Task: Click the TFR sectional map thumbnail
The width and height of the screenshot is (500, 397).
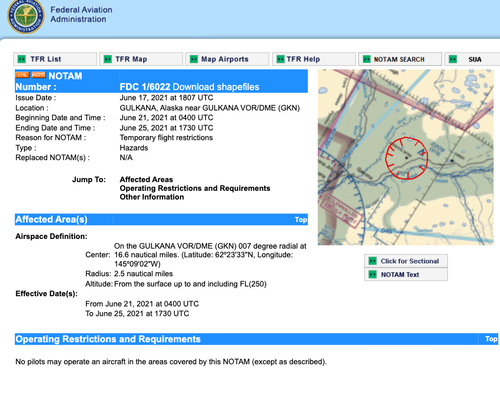Action: (406, 157)
